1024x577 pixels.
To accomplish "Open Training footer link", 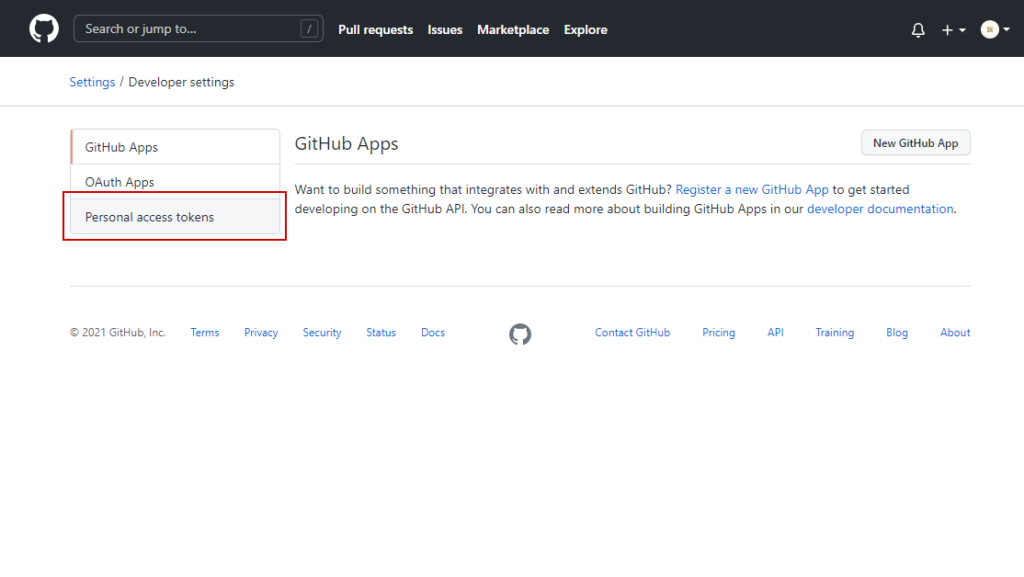I will tap(835, 332).
